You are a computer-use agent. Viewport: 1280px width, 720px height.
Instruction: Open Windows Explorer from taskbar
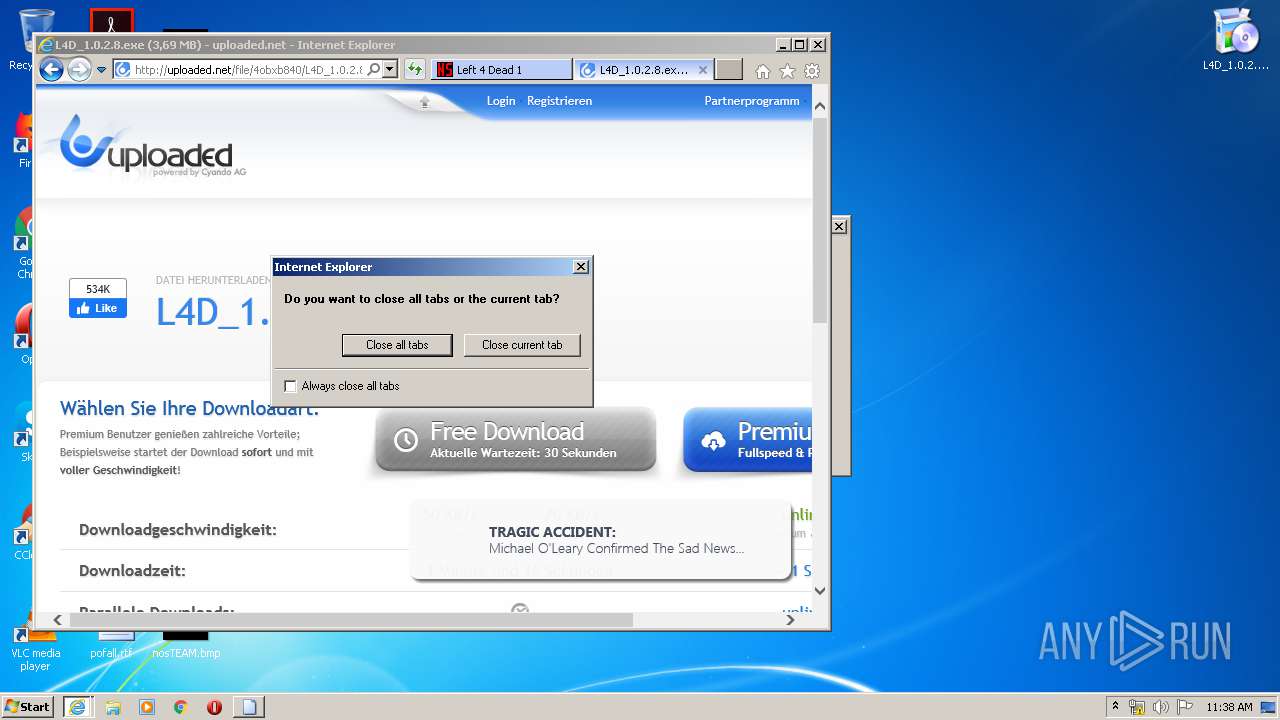tap(113, 706)
